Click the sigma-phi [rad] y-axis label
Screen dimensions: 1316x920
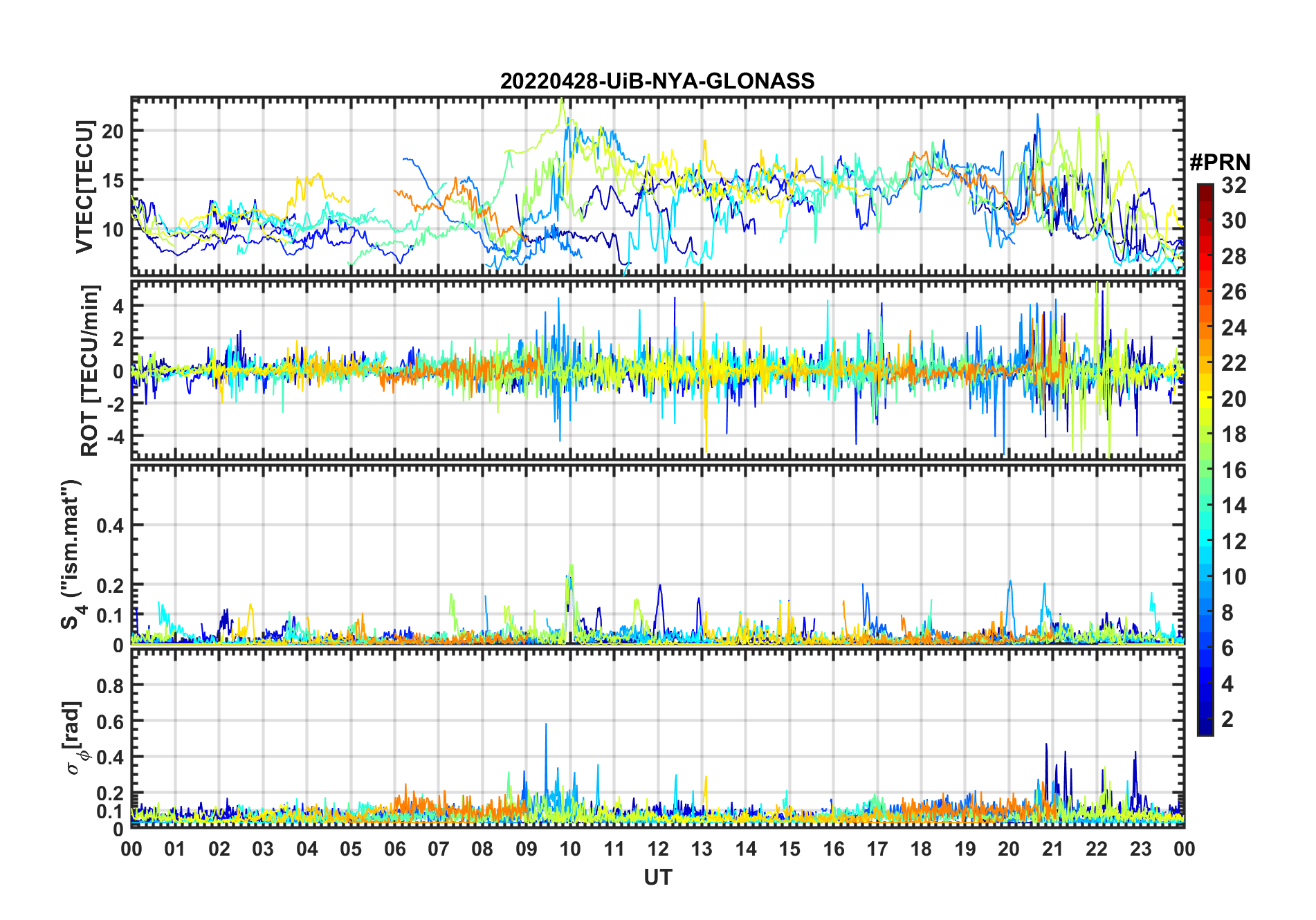[74, 737]
